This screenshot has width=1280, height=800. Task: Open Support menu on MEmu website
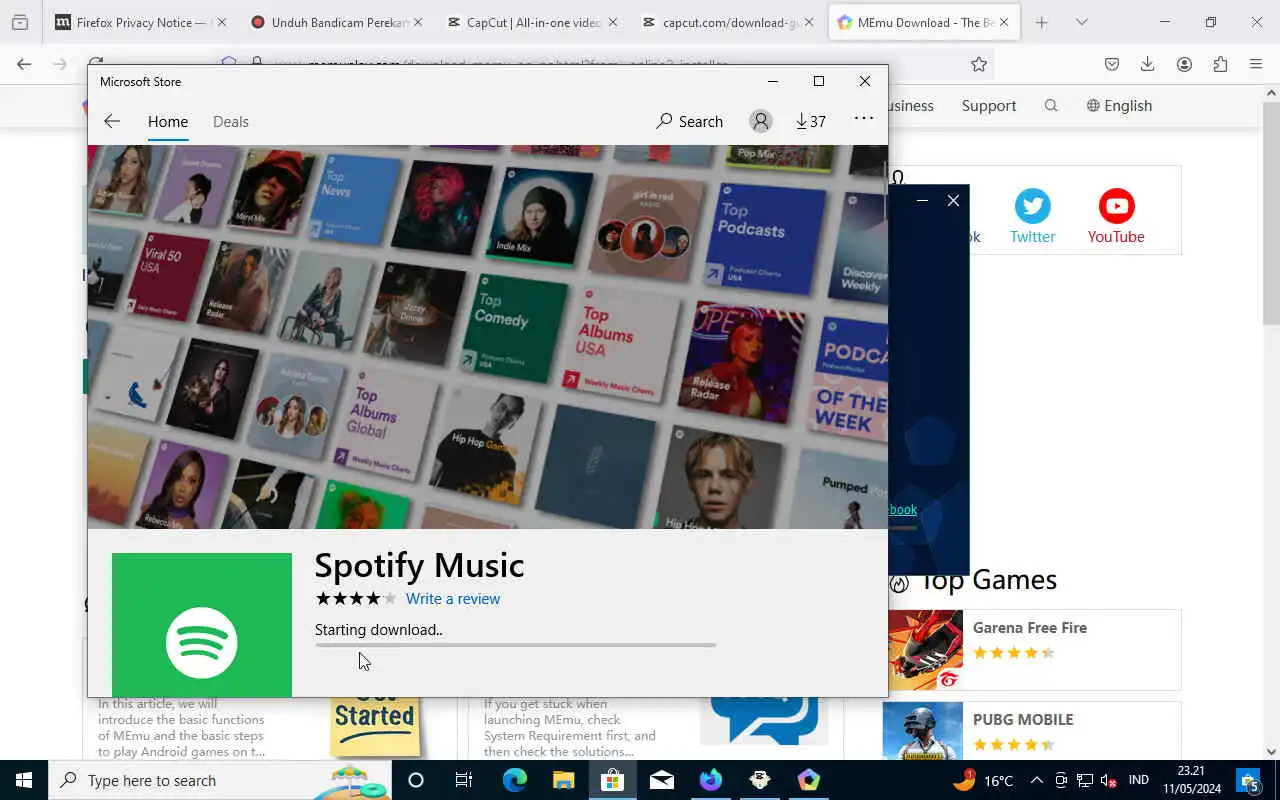[988, 105]
